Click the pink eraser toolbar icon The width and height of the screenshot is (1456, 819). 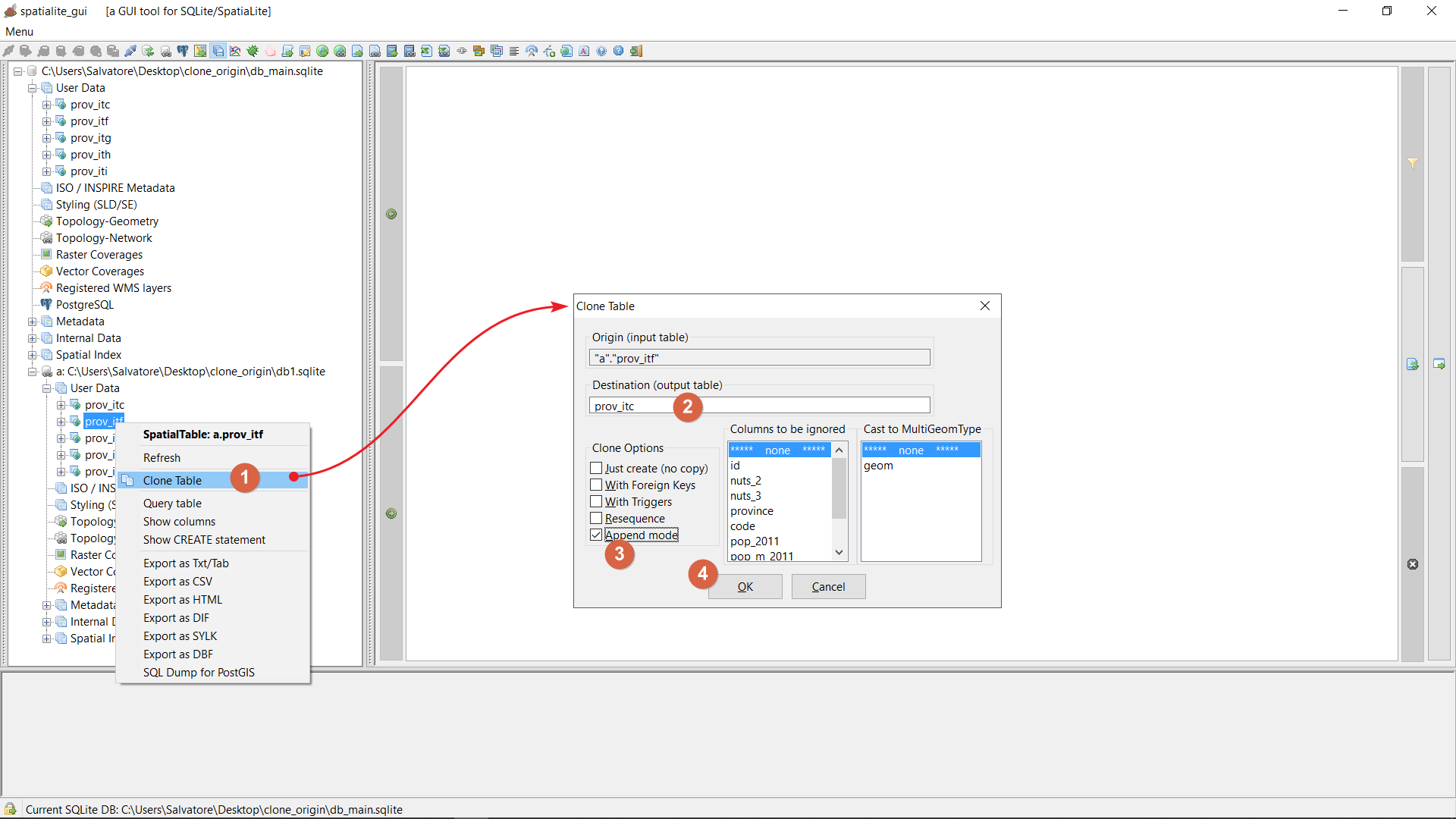(x=270, y=51)
